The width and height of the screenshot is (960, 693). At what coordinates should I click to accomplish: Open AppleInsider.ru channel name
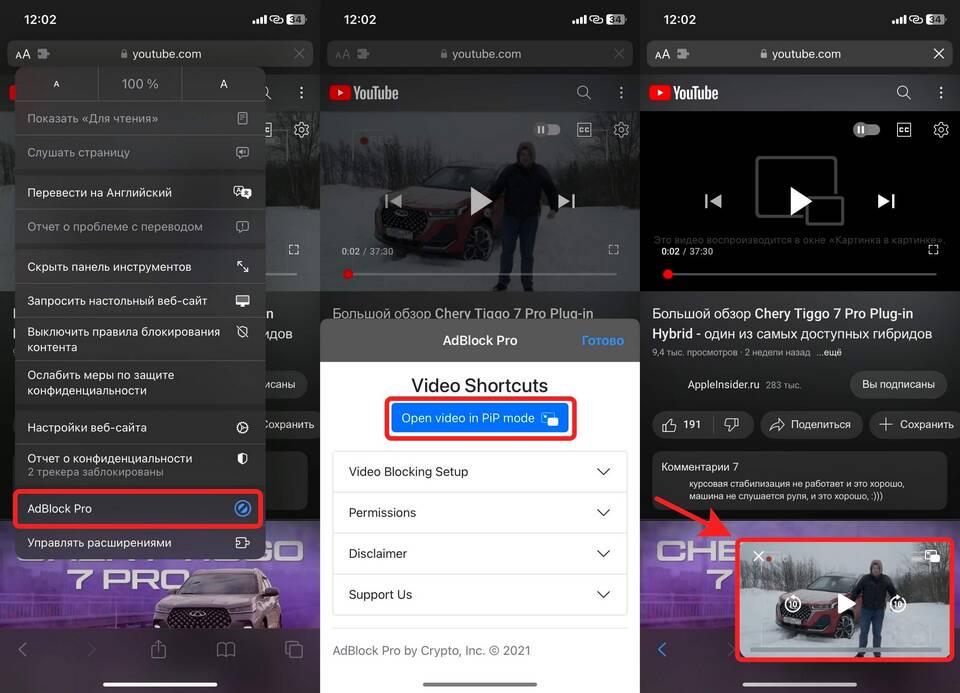723,384
